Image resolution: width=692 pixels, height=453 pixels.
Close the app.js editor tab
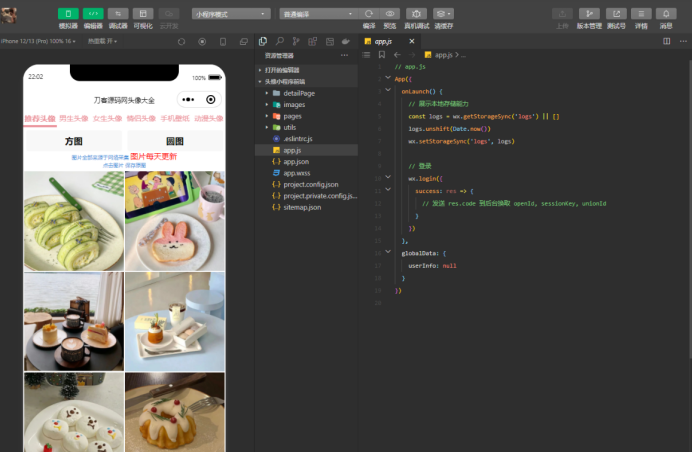pos(412,41)
